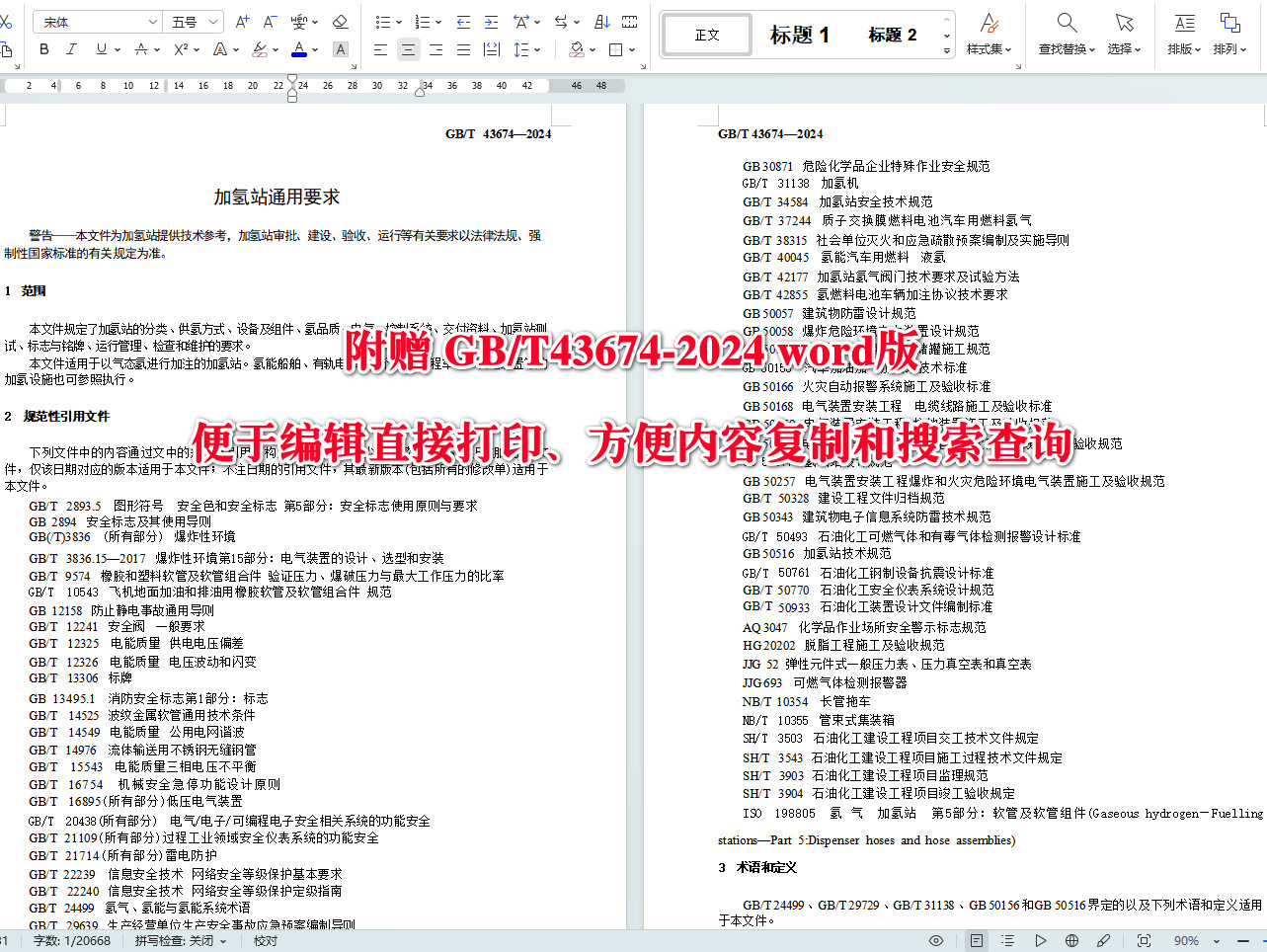Image resolution: width=1267 pixels, height=952 pixels.
Task: Switch to page layout view
Action: [977, 941]
